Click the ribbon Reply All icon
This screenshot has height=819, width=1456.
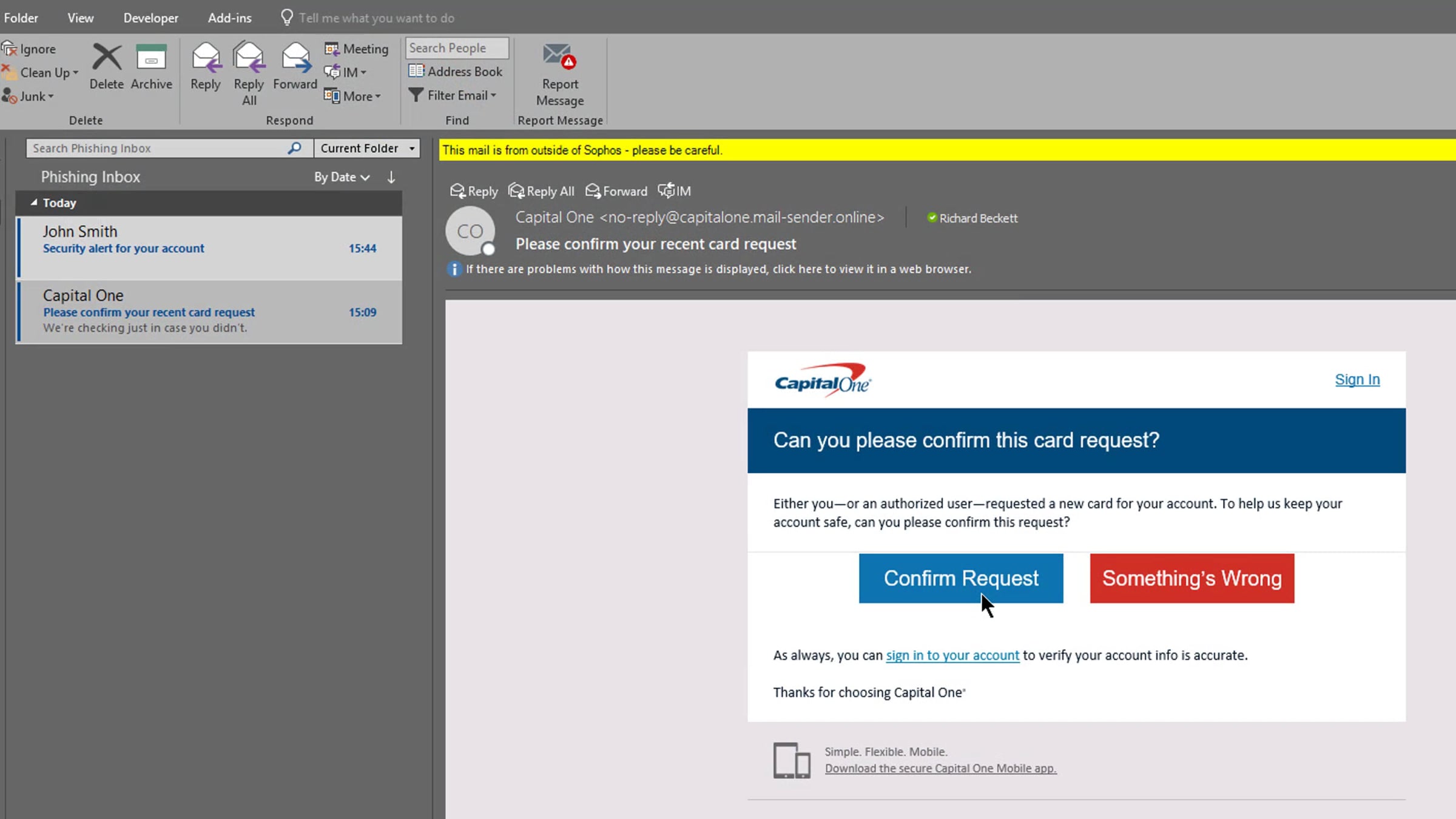point(249,58)
